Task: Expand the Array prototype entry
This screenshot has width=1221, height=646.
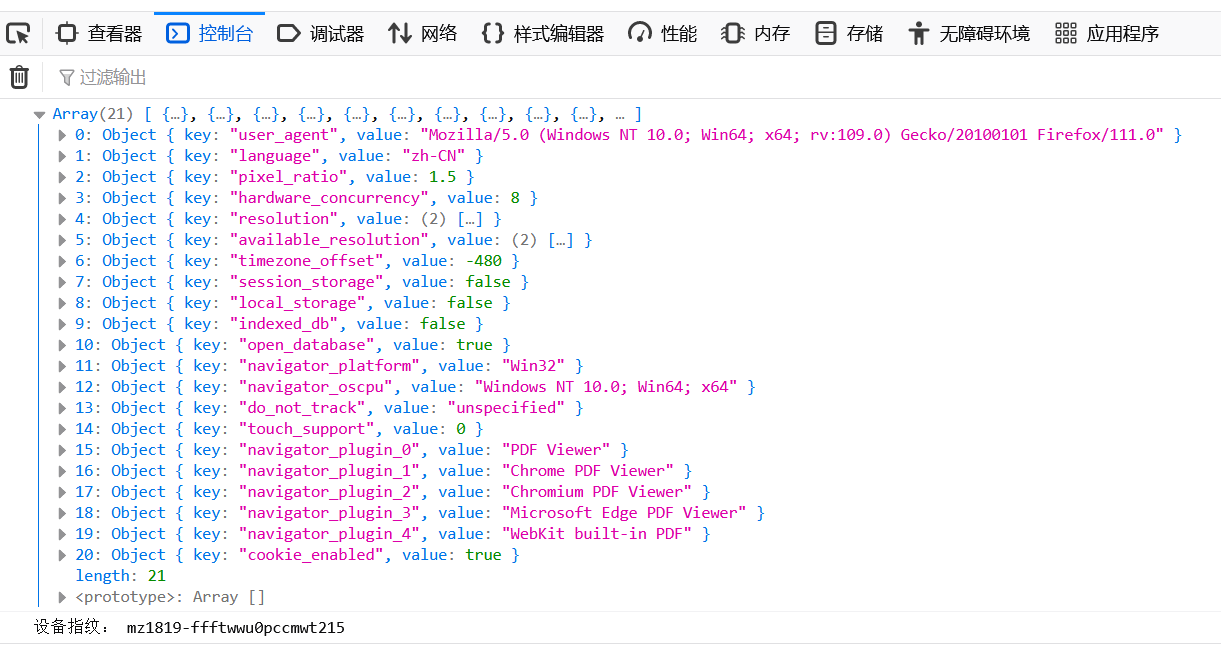Action: (x=61, y=596)
